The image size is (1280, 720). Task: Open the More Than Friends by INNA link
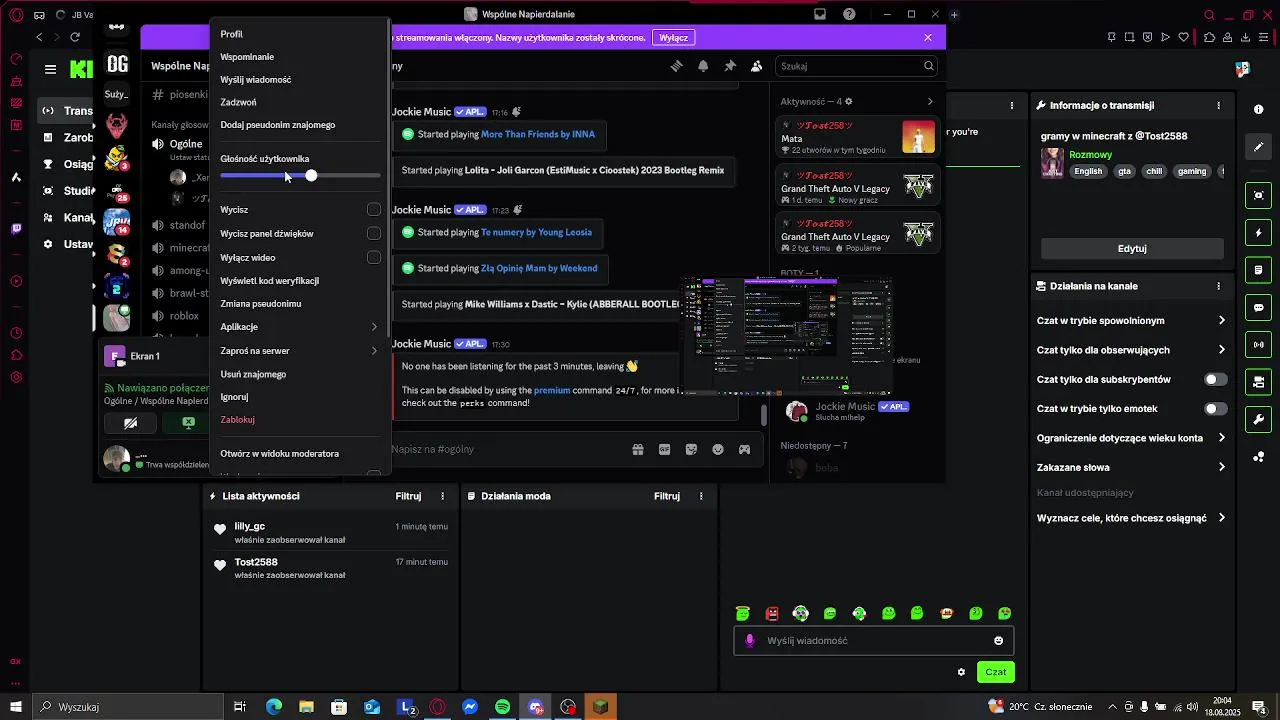(x=538, y=134)
